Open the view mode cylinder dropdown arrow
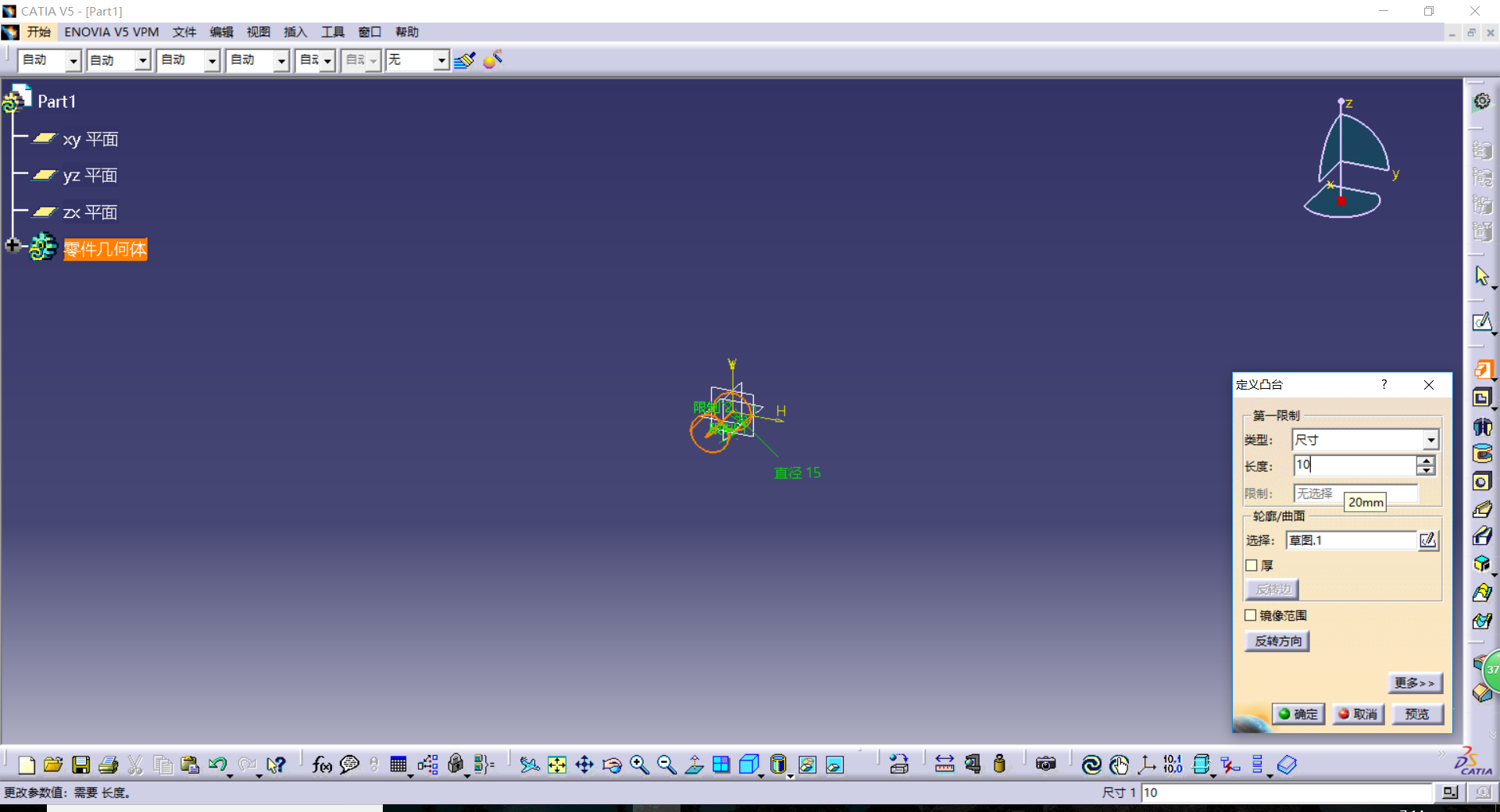 pyautogui.click(x=790, y=776)
